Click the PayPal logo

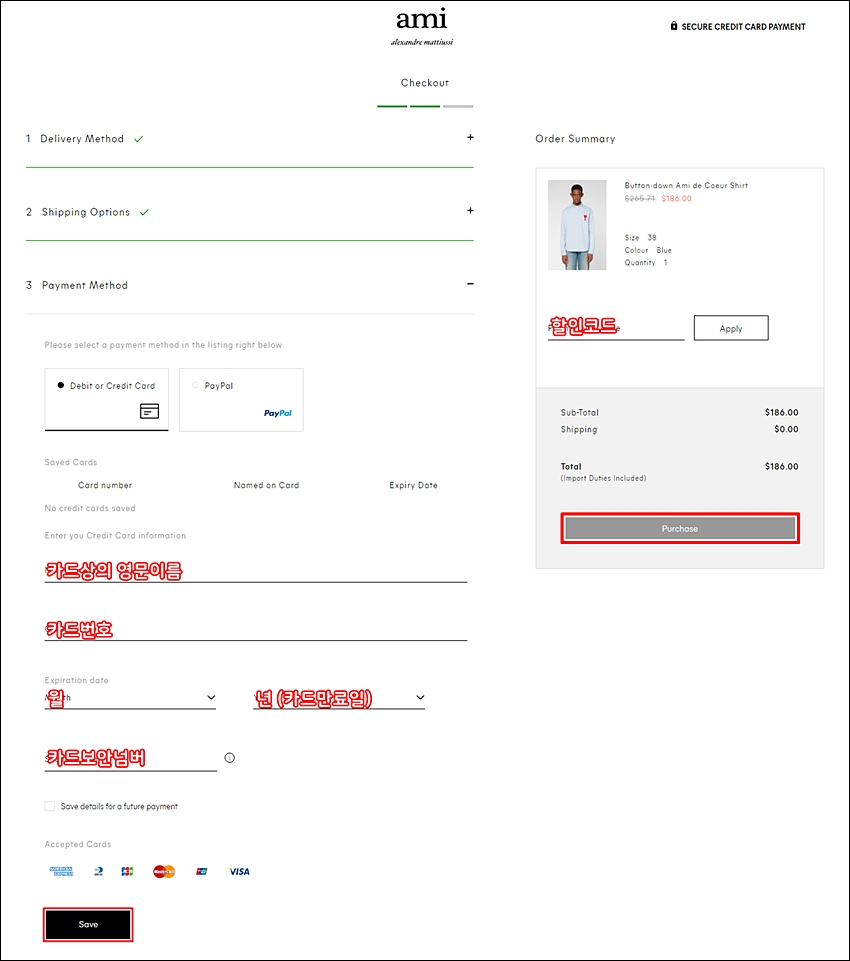[278, 413]
